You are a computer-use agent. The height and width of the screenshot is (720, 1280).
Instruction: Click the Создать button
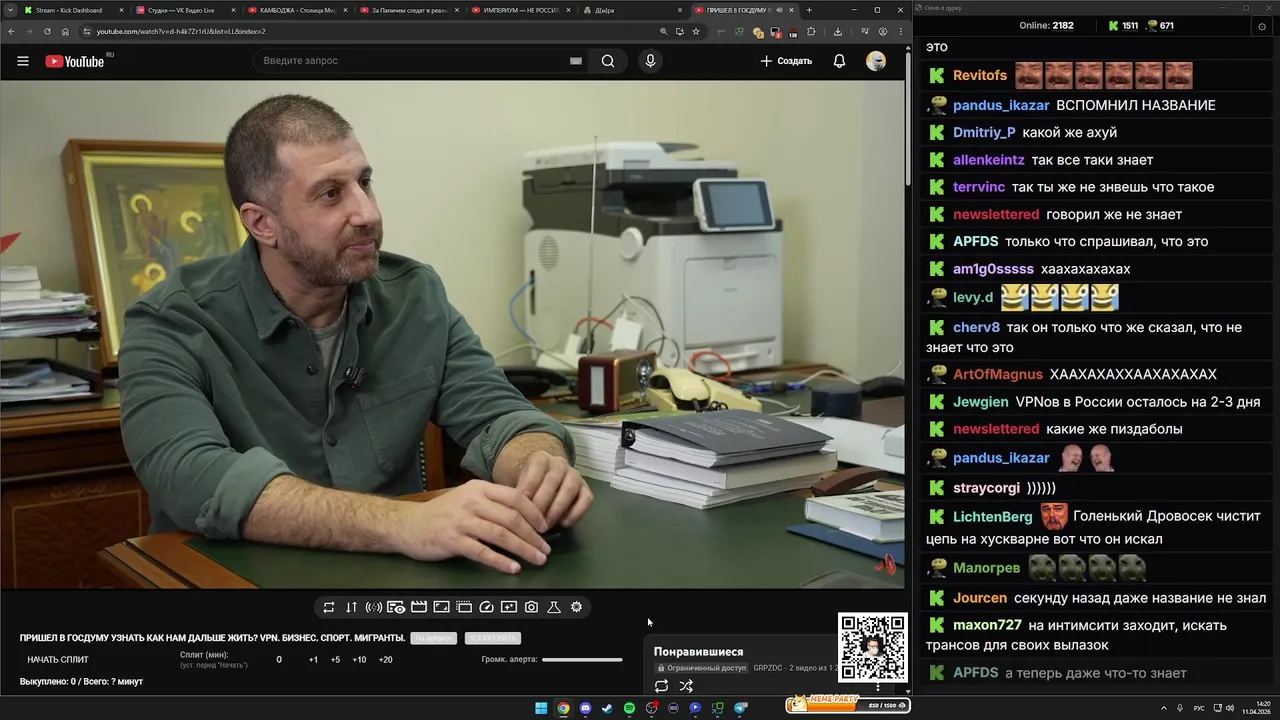(x=786, y=61)
